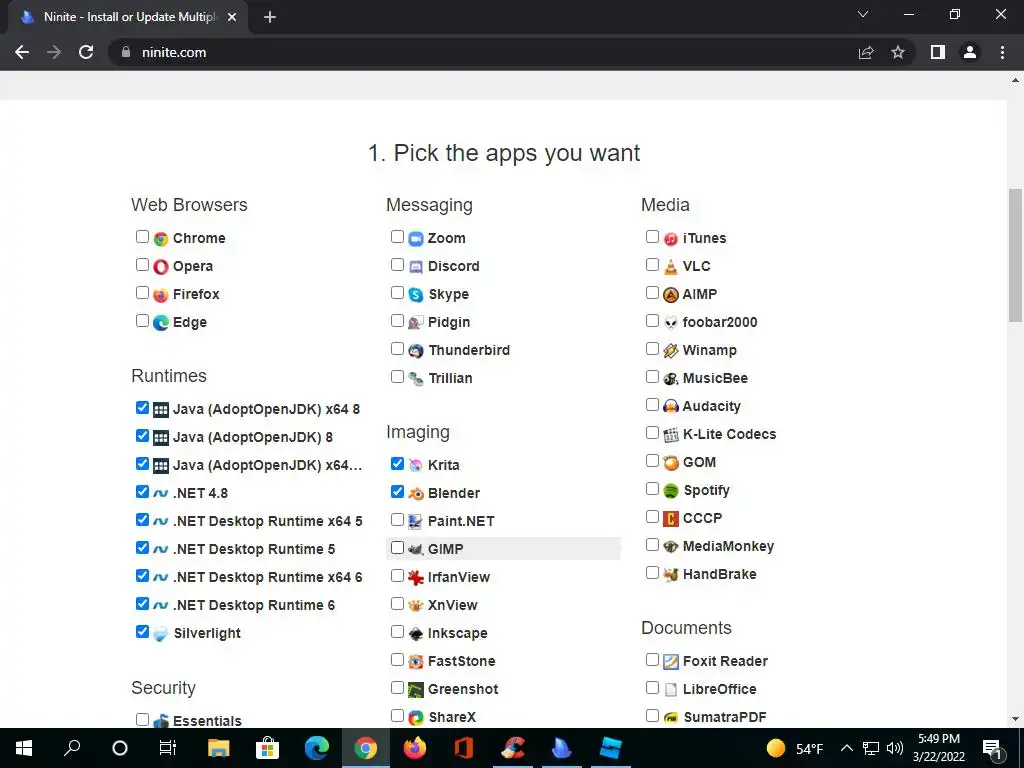Click the AIMP app icon

671,295
